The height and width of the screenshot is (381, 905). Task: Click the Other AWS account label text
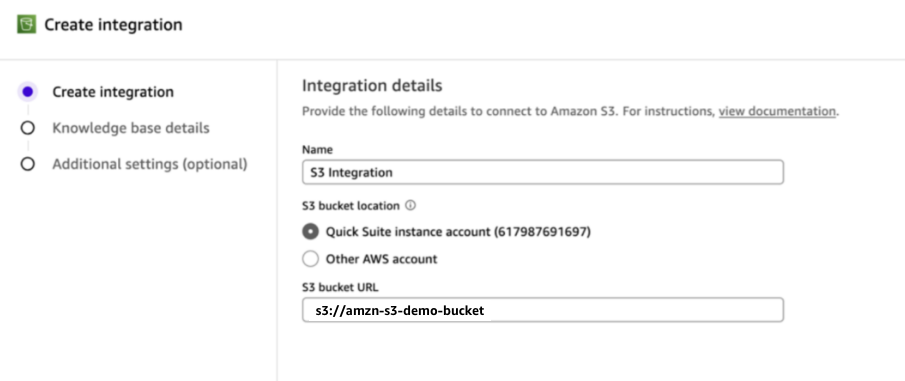click(382, 259)
